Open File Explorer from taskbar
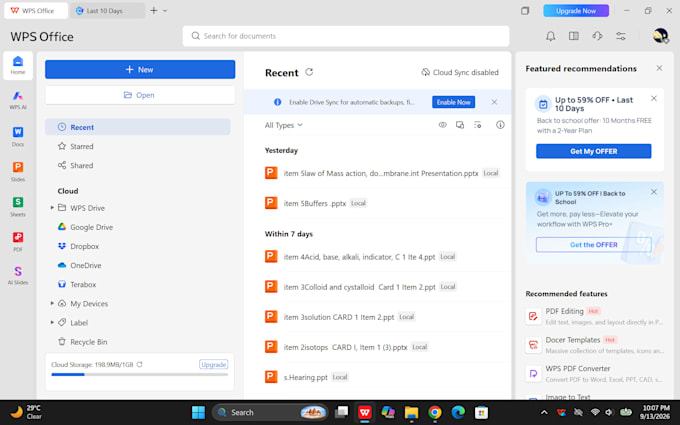The image size is (680, 425). (x=411, y=412)
